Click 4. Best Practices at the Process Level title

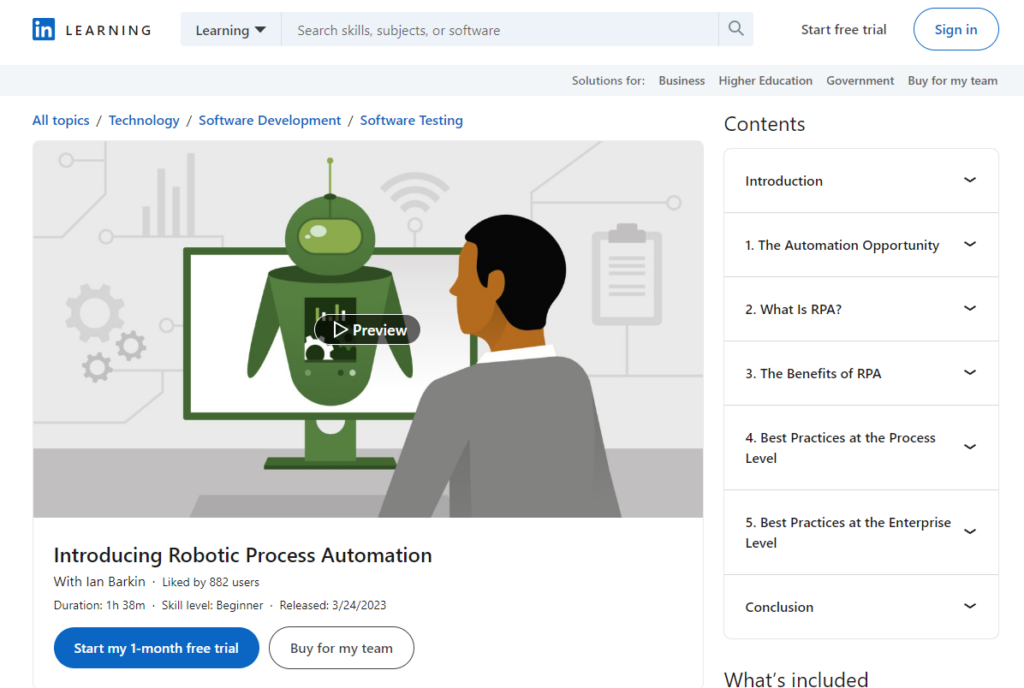tap(840, 448)
